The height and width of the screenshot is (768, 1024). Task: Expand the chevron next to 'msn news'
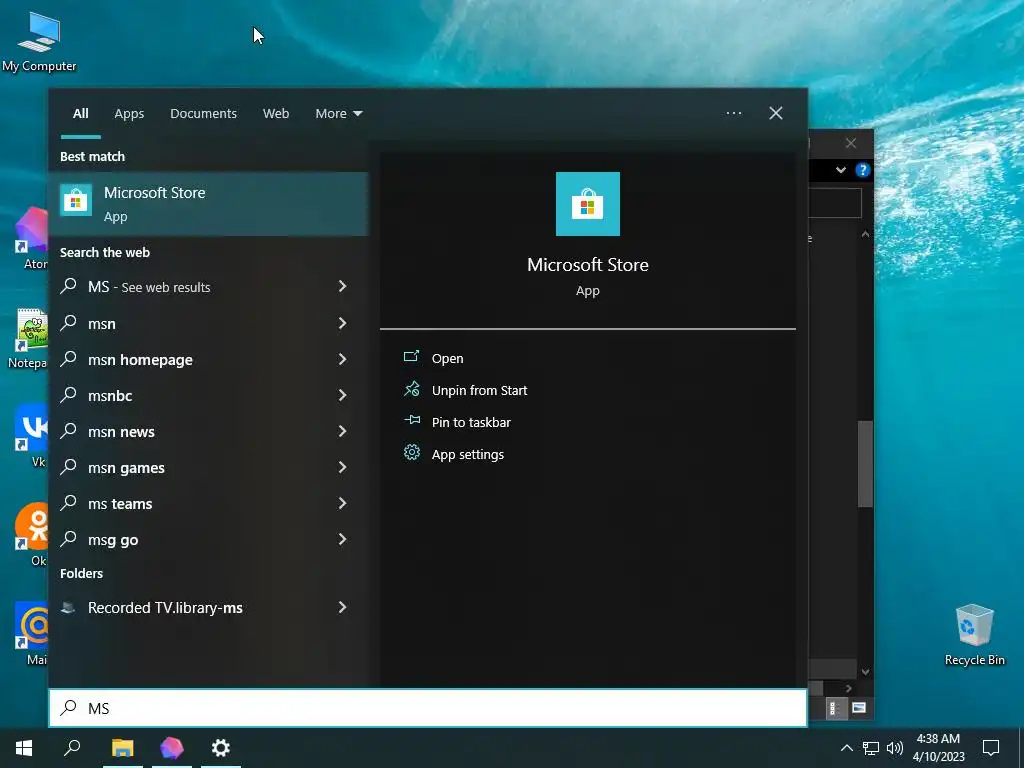(342, 431)
